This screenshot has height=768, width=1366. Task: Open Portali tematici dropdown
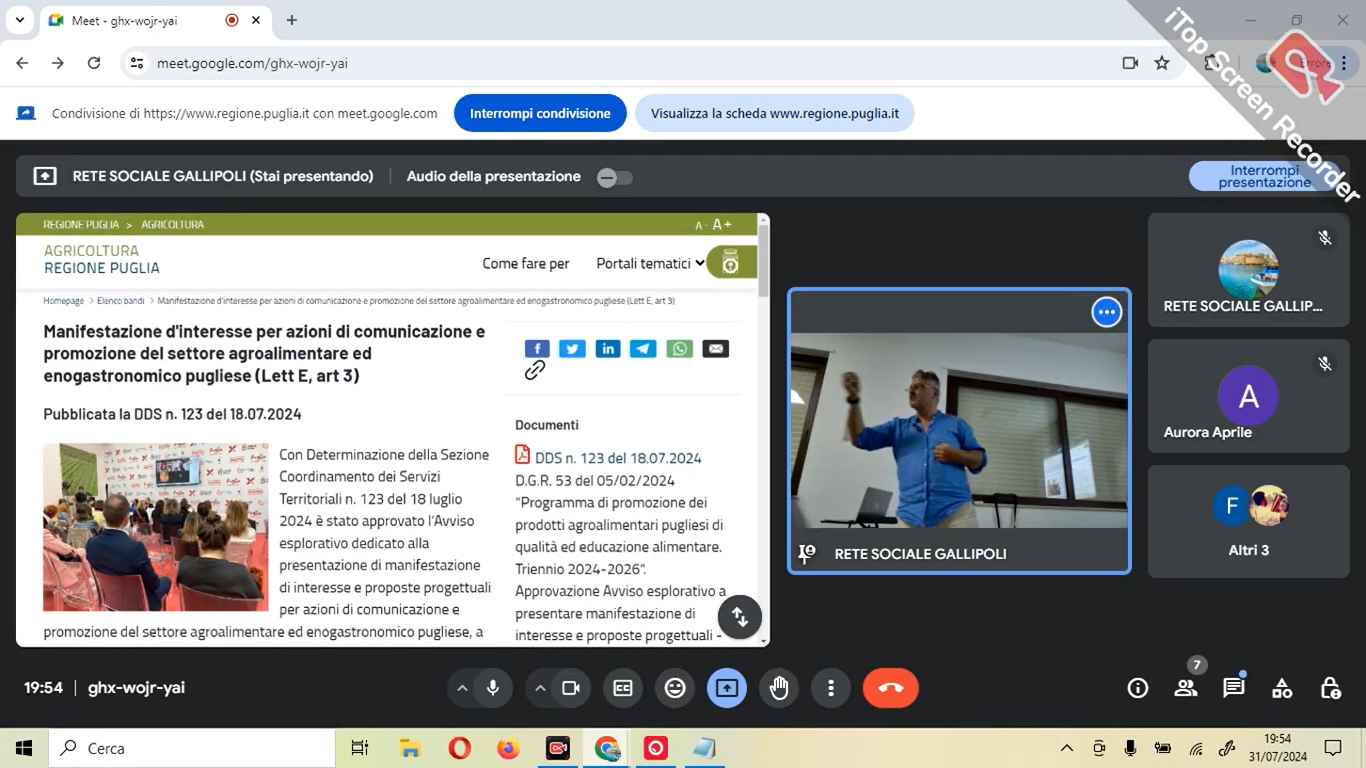[x=650, y=263]
